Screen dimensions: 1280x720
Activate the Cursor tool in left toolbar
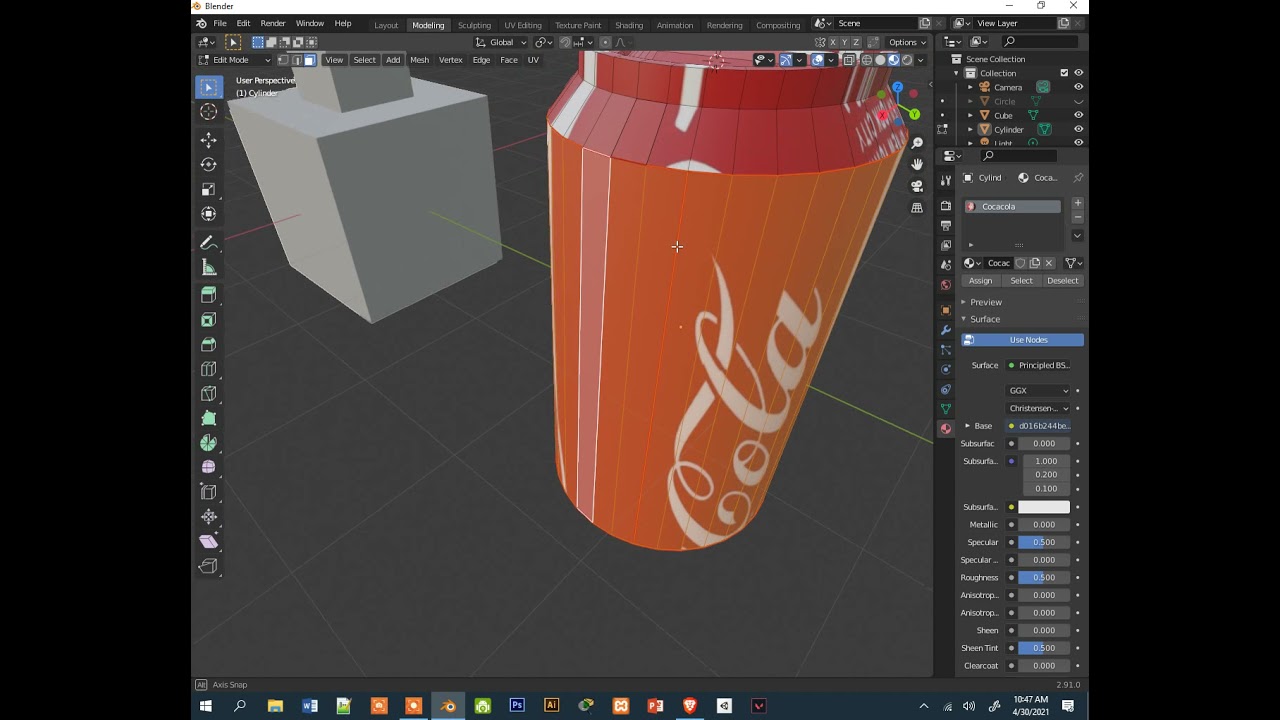point(208,113)
